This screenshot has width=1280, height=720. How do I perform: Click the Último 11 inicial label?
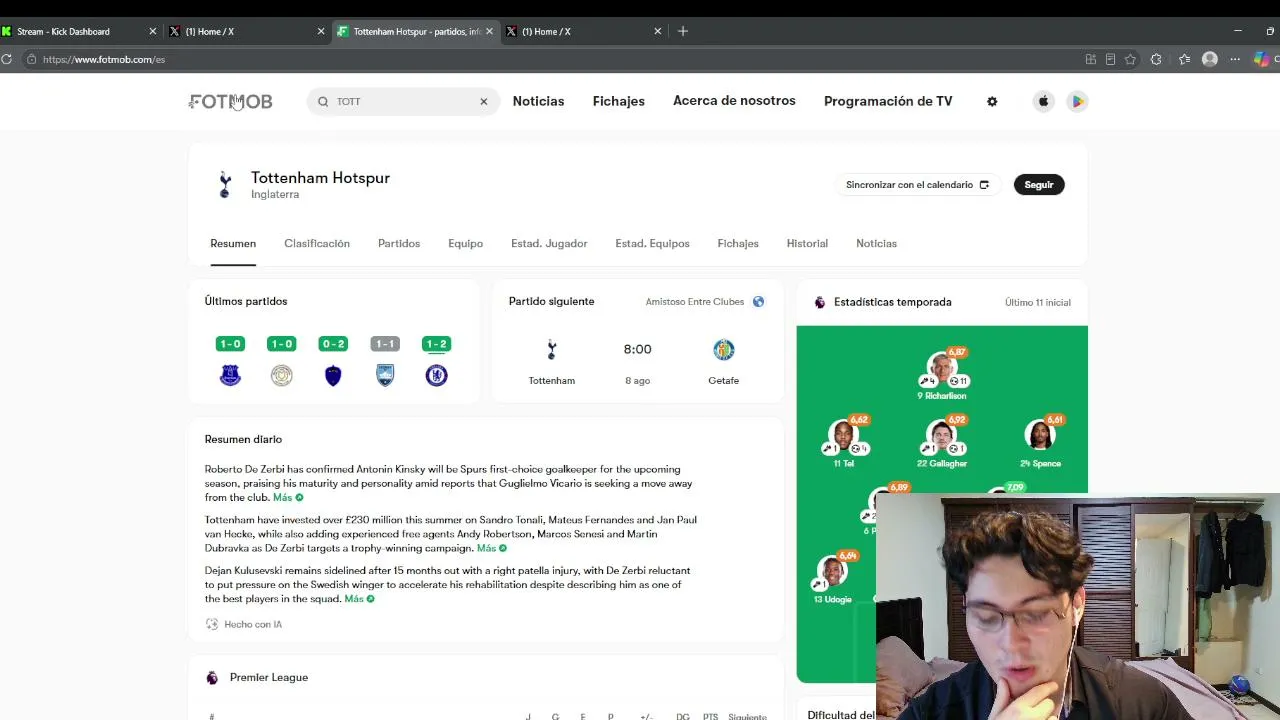(x=1038, y=302)
